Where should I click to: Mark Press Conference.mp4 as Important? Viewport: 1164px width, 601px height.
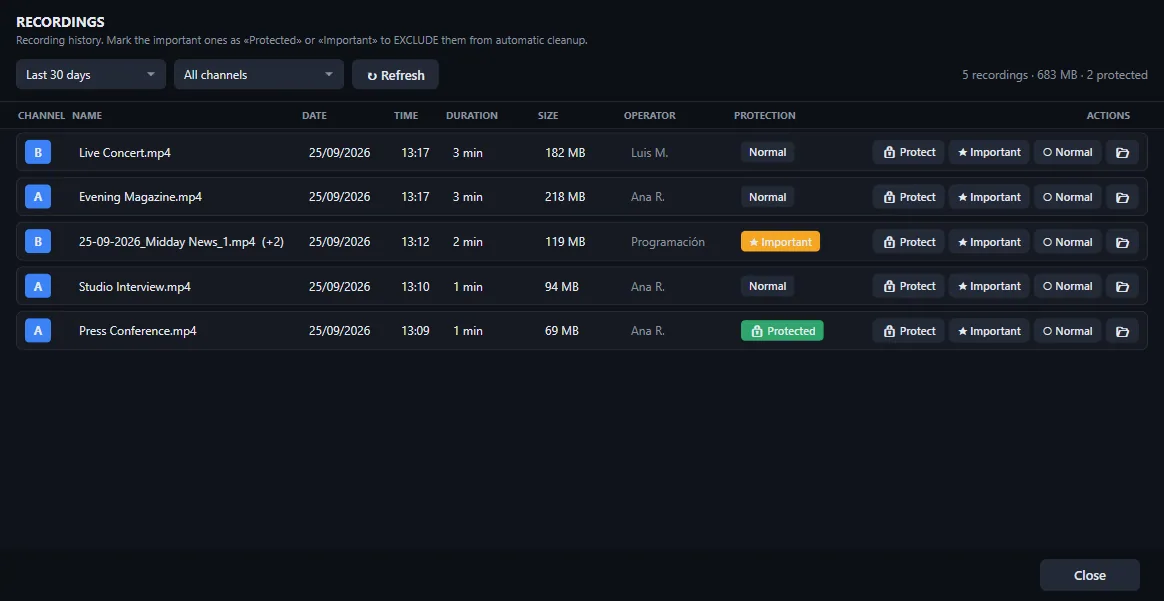[x=989, y=331]
